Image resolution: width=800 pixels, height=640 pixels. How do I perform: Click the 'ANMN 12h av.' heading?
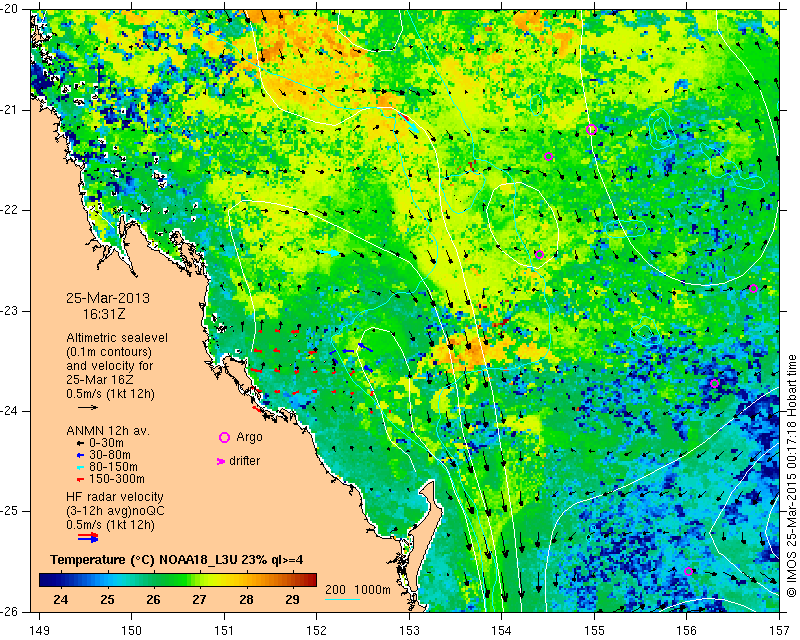108,431
